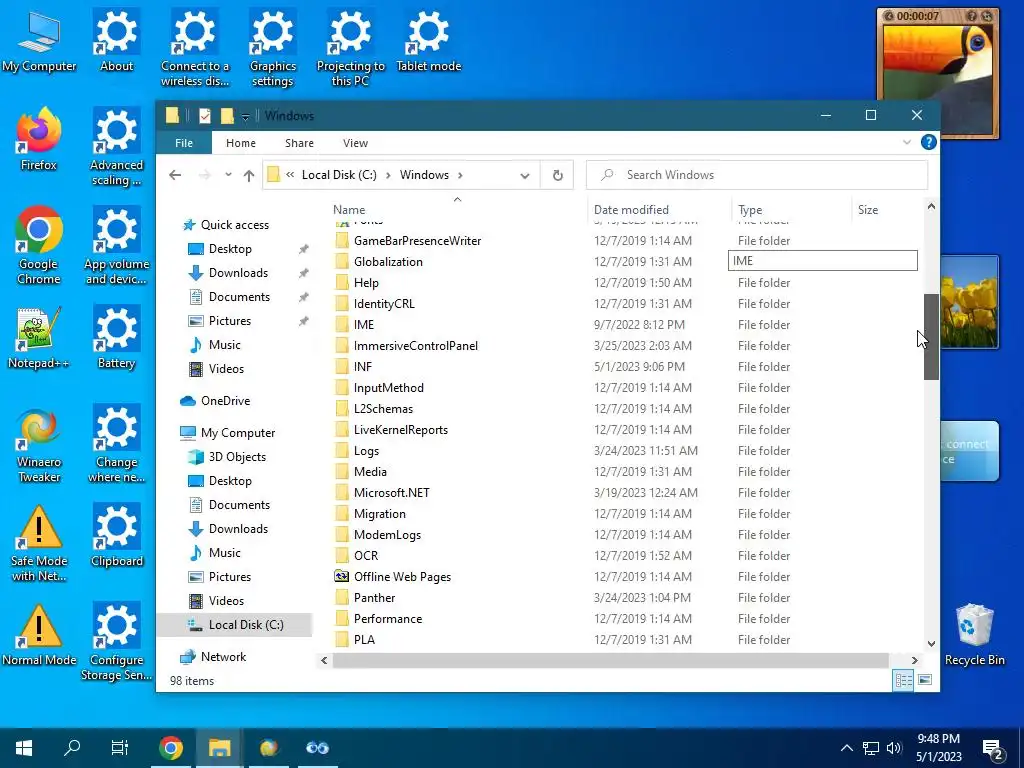Switch to the Share ribbon tab
Viewport: 1024px width, 768px height.
(x=299, y=143)
